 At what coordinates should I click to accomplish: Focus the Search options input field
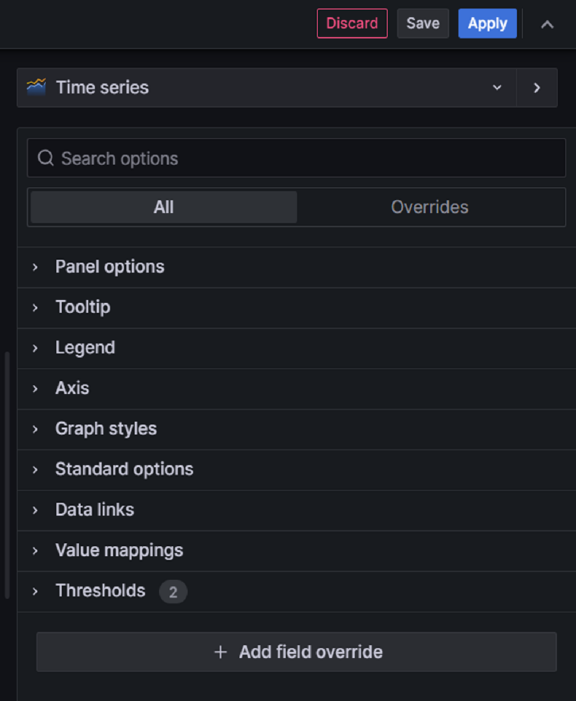(296, 158)
